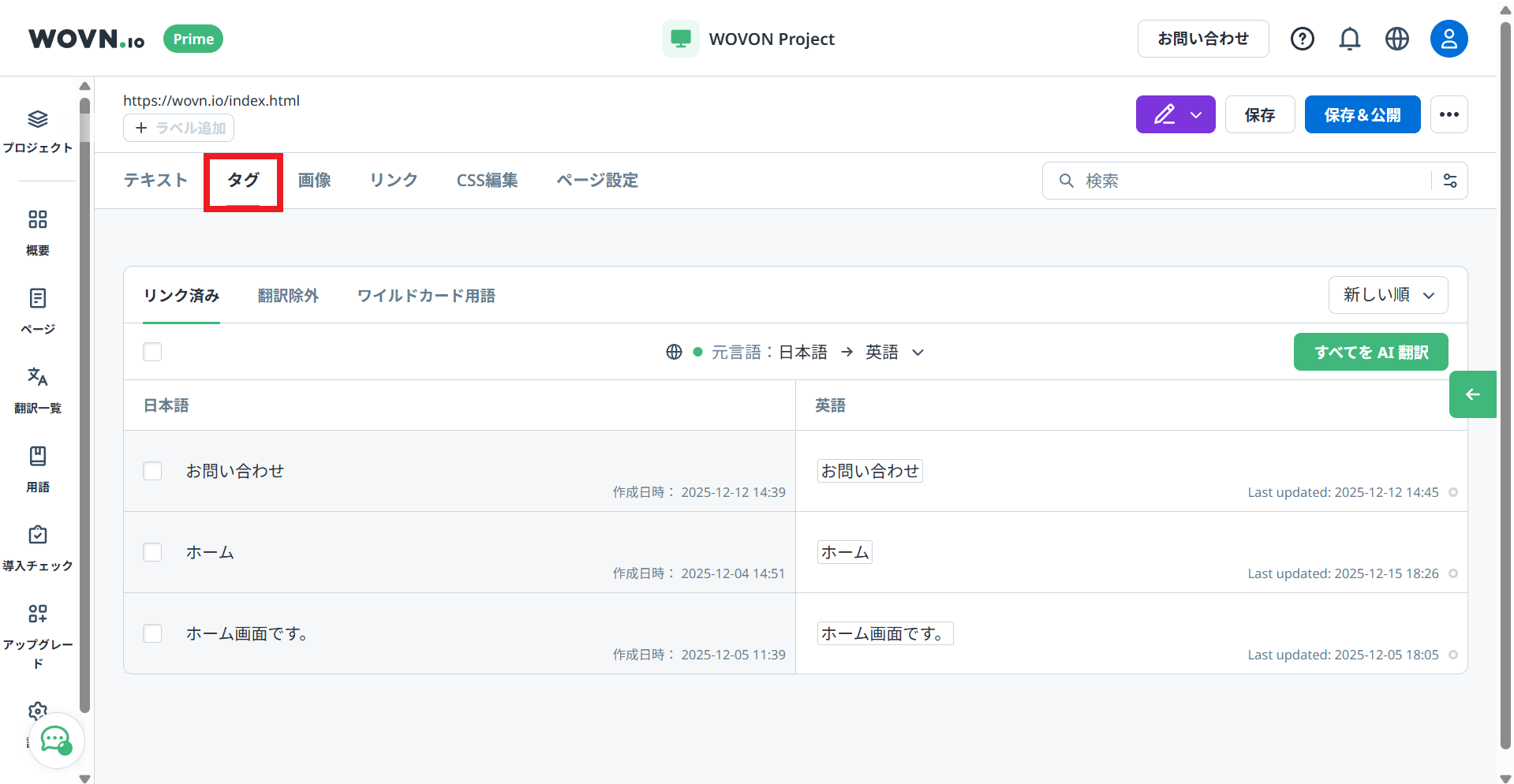Click the WOVN.io logo
This screenshot has height=784, width=1514.
[87, 39]
